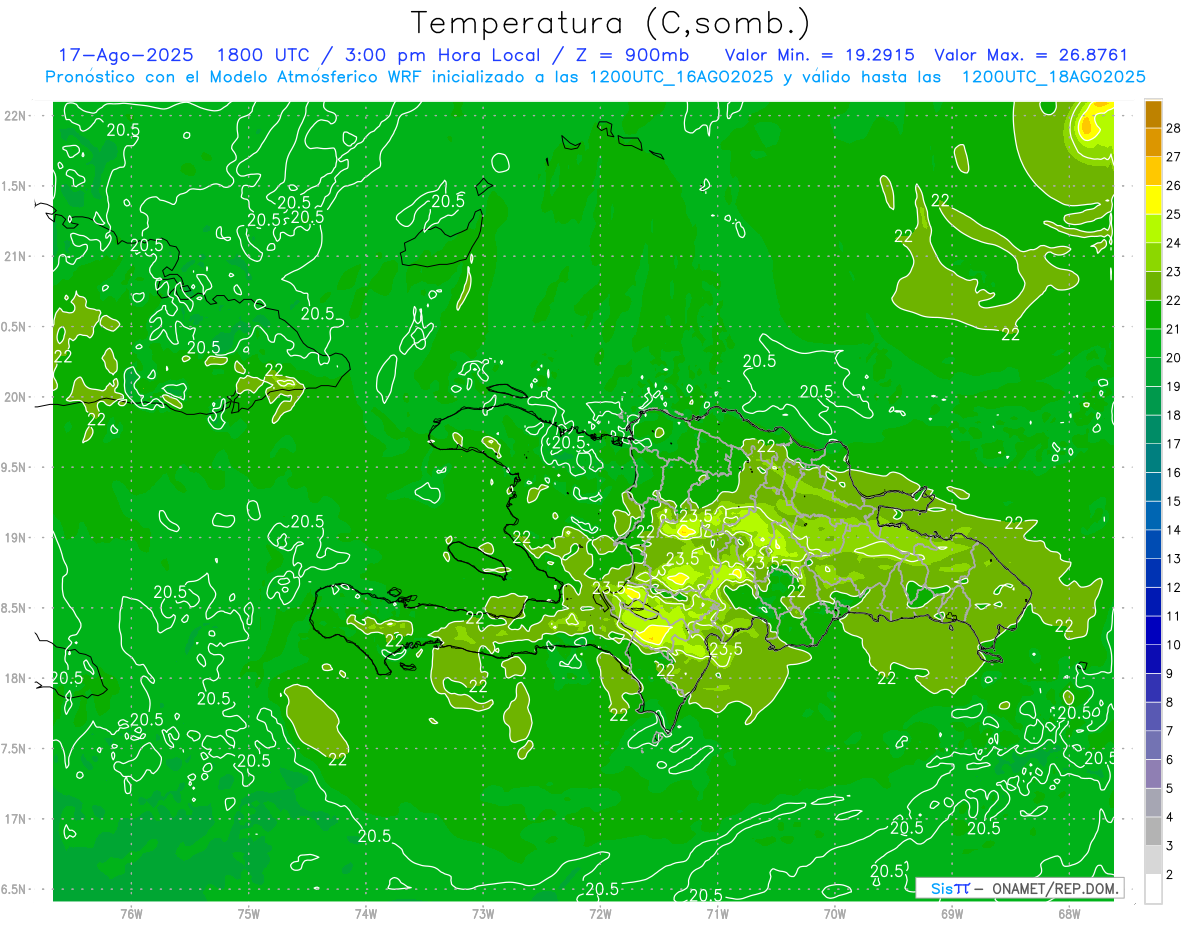Pick the purple legend swatch between 6 and 7
This screenshot has width=1200, height=927.
coord(1153,745)
